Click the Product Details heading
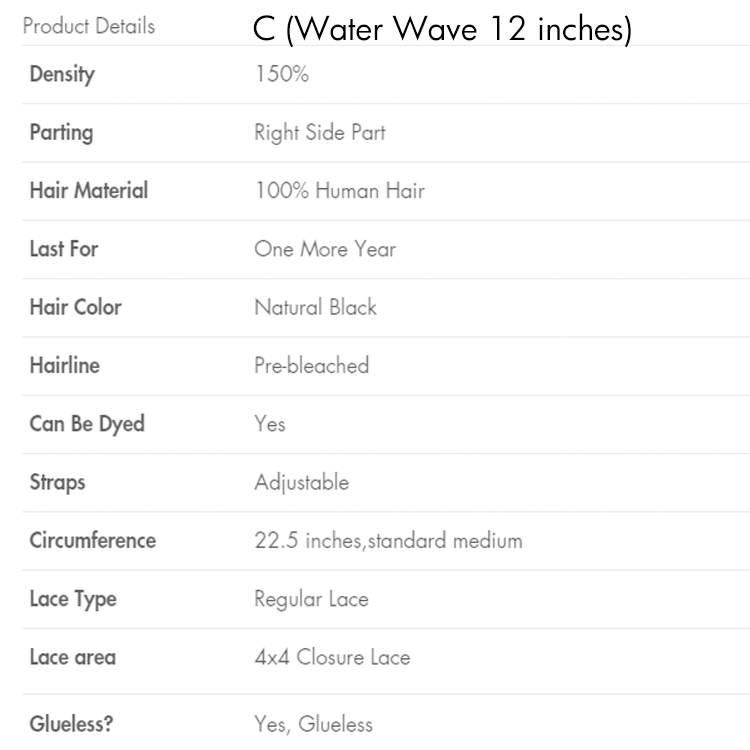The width and height of the screenshot is (750, 750). [x=89, y=27]
